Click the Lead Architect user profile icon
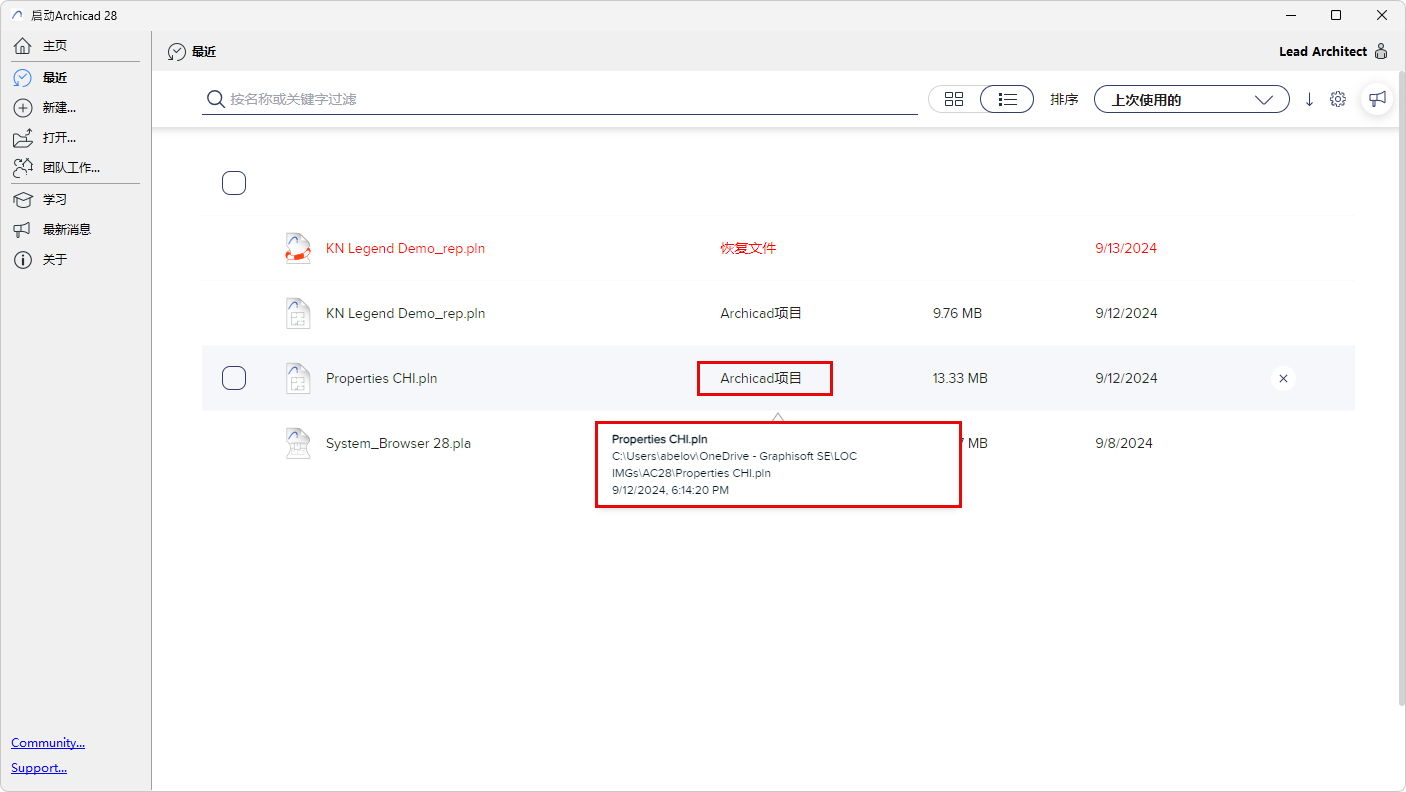 (x=1381, y=51)
